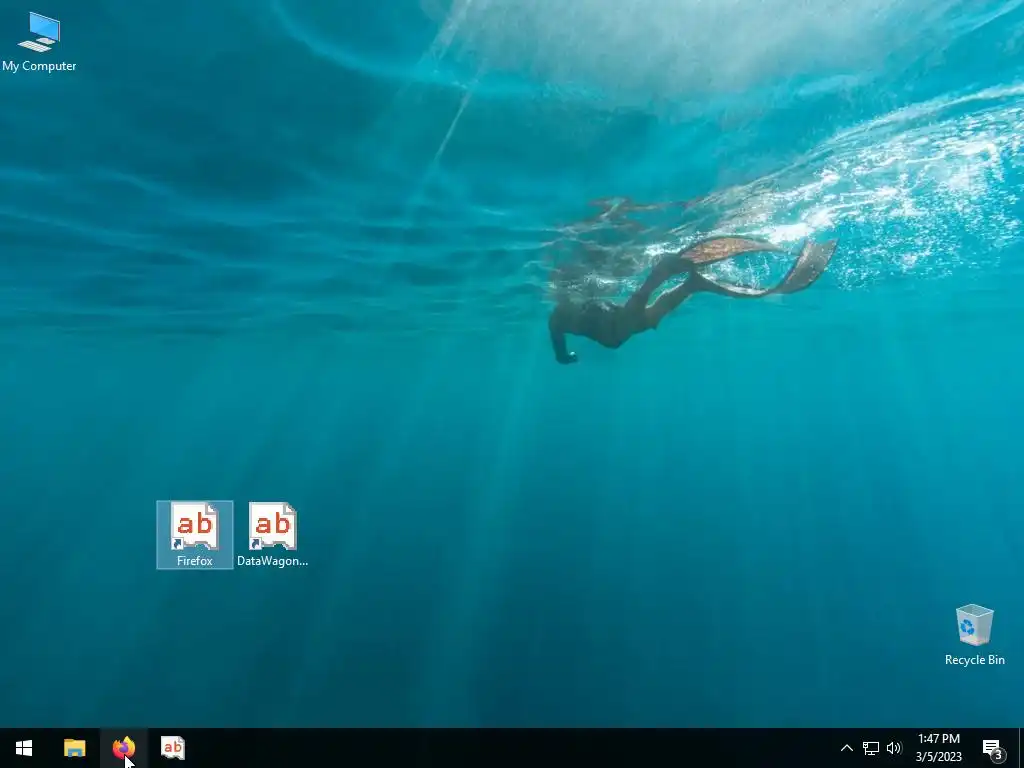Open network status tray icon

871,748
